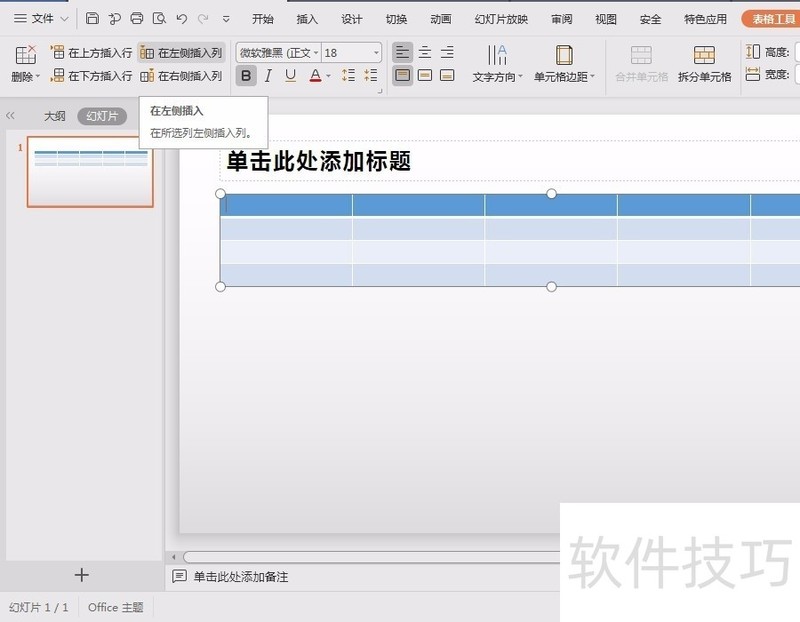Switch to the 动画 tab
This screenshot has height=622, width=800.
tap(441, 19)
